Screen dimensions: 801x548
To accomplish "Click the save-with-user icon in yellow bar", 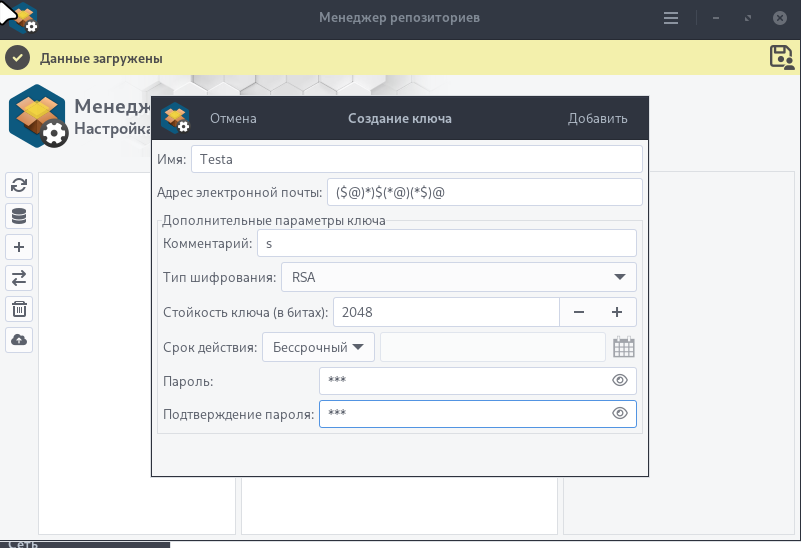I will [782, 58].
